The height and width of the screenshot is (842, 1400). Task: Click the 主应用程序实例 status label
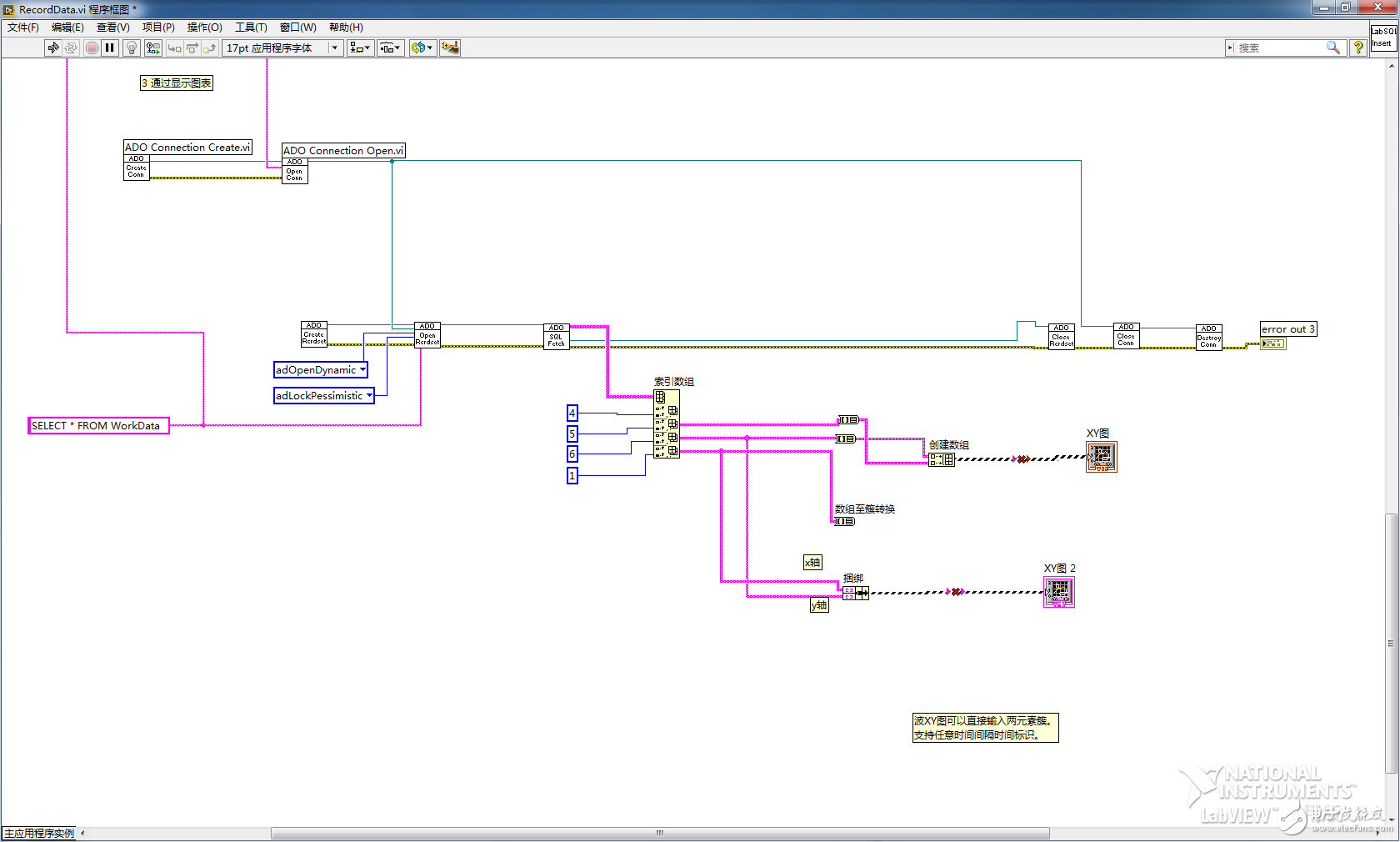tap(39, 833)
